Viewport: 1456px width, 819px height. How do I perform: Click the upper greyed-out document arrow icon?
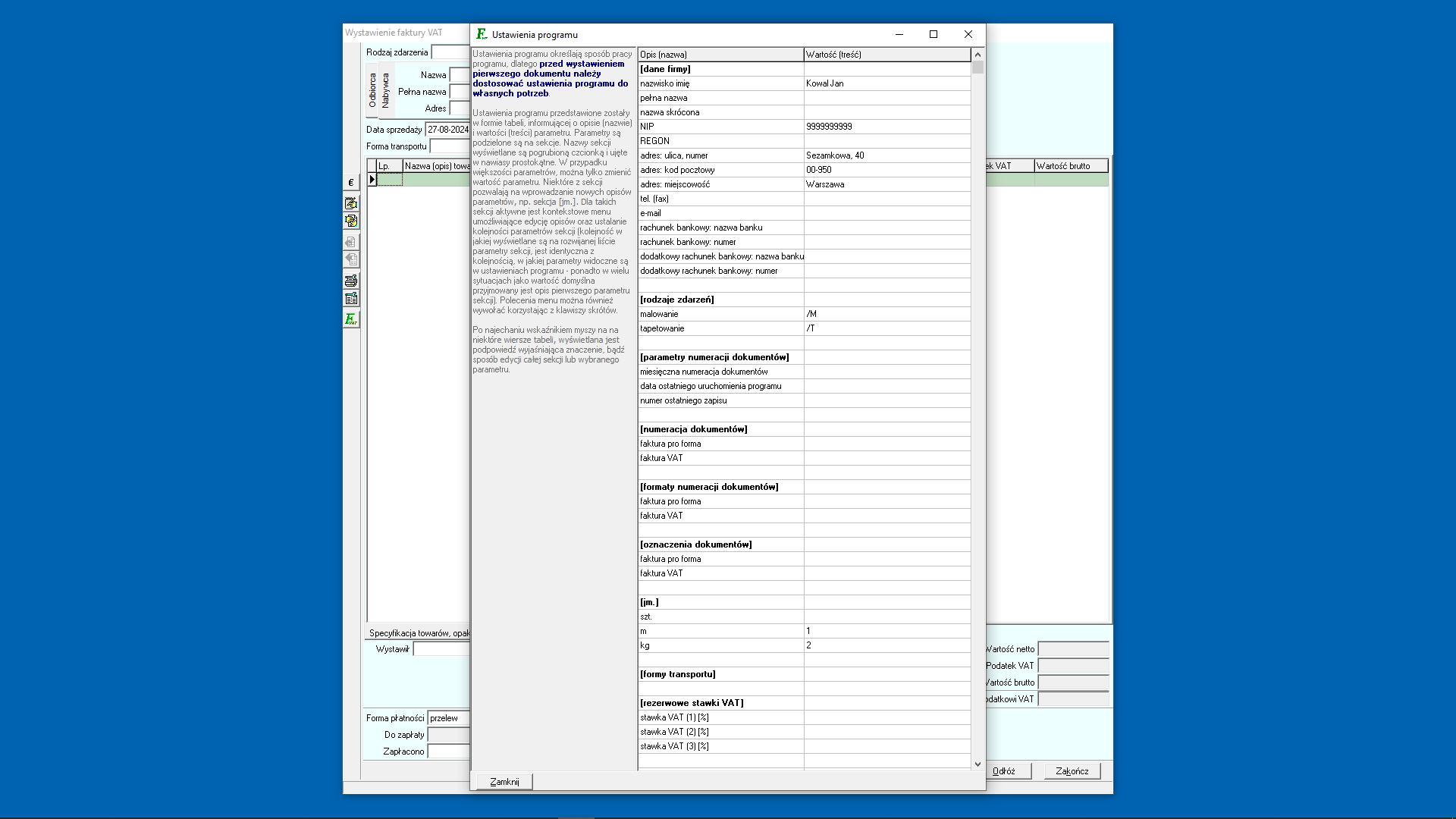pyautogui.click(x=350, y=242)
